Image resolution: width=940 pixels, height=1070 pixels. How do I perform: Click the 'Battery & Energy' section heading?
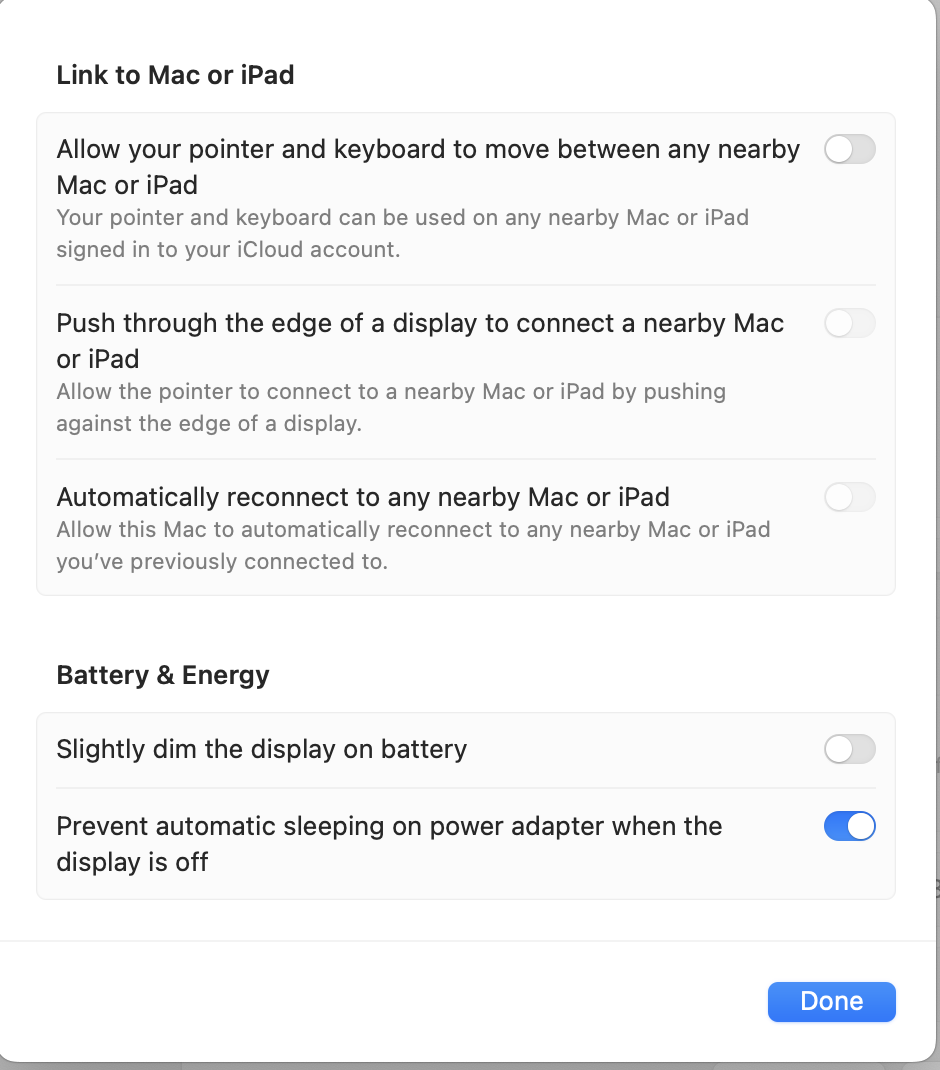click(x=163, y=675)
